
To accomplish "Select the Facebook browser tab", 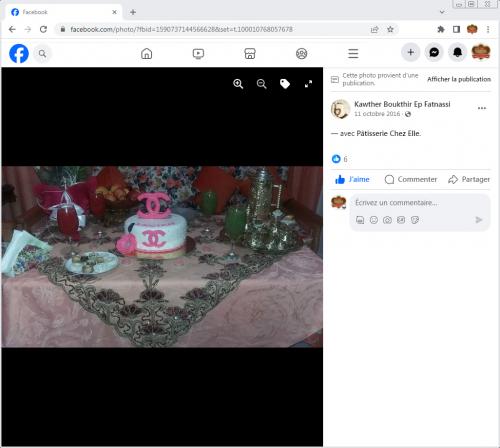I will pos(63,12).
